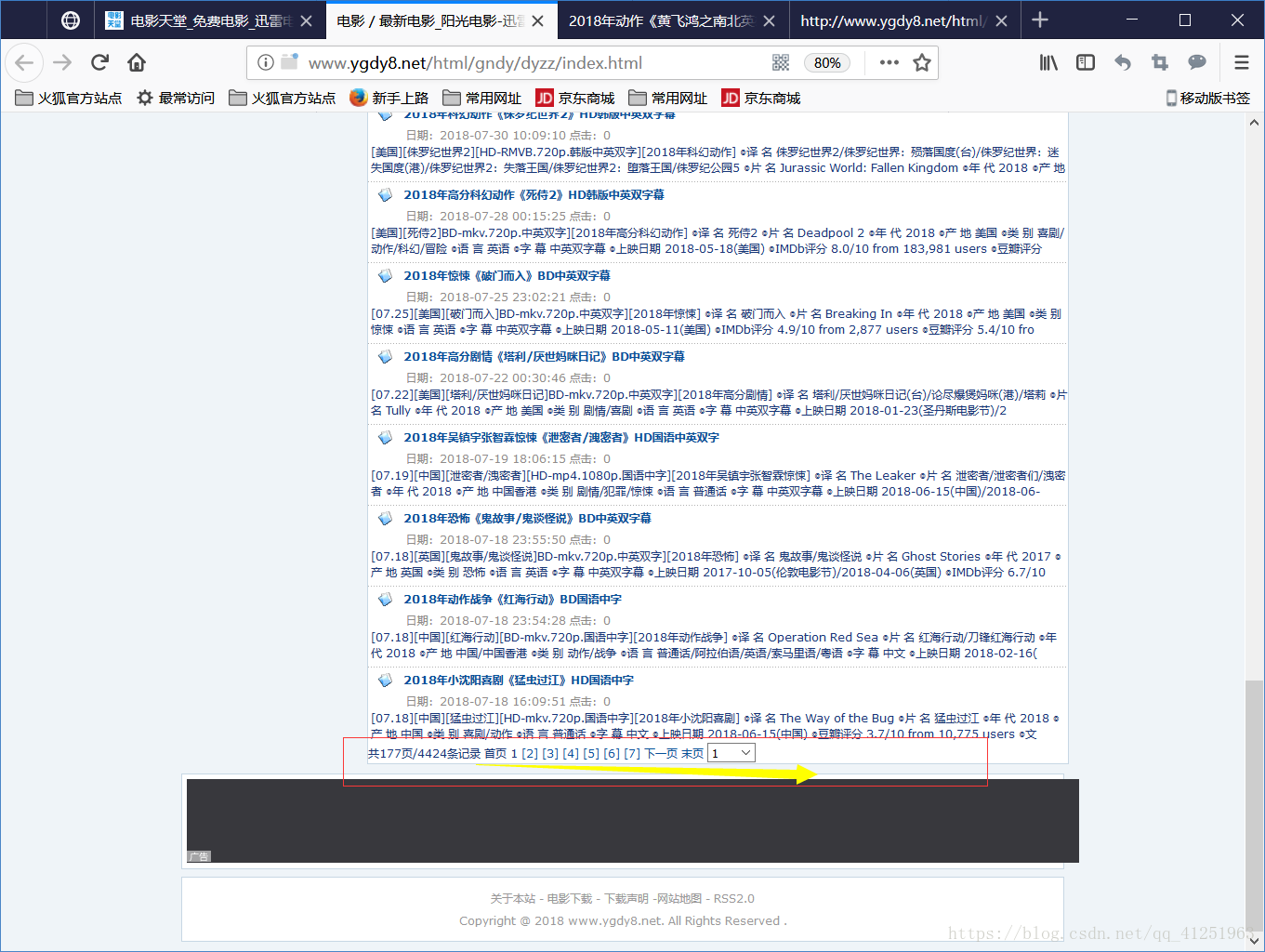Screen dimensions: 1265x952
Task: Open the Library icon in toolbar
Action: (x=1048, y=62)
